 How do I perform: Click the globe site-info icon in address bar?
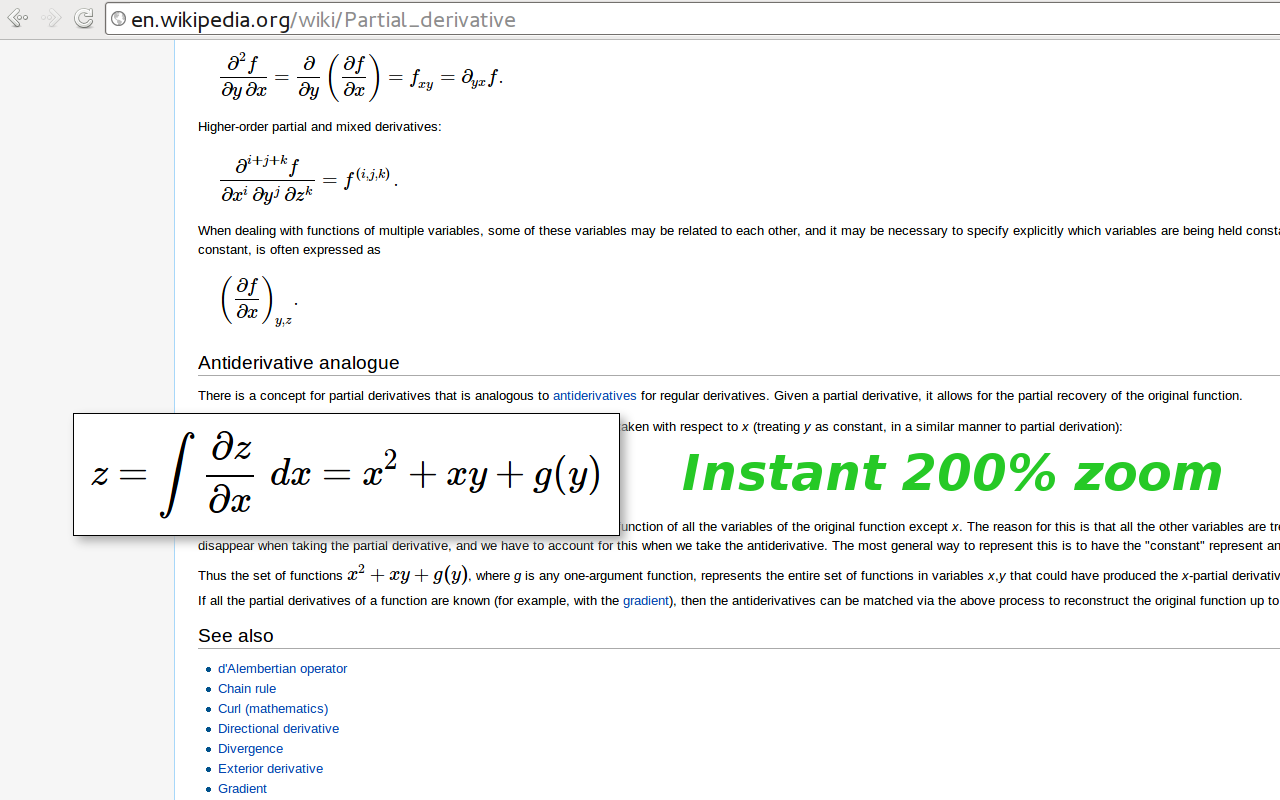tap(119, 19)
